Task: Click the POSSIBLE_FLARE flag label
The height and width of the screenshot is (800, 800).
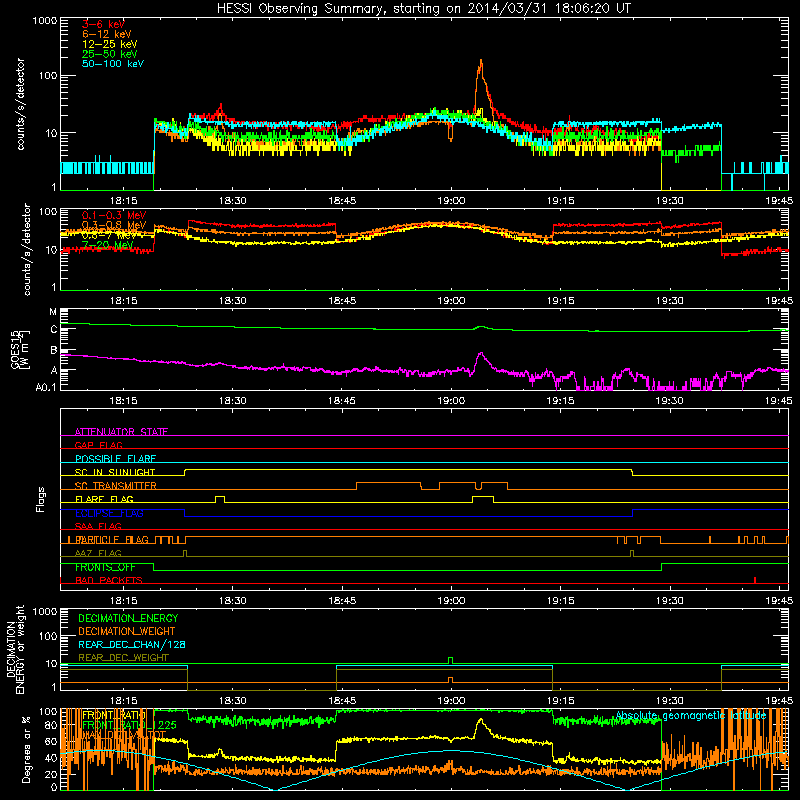Action: pos(115,459)
